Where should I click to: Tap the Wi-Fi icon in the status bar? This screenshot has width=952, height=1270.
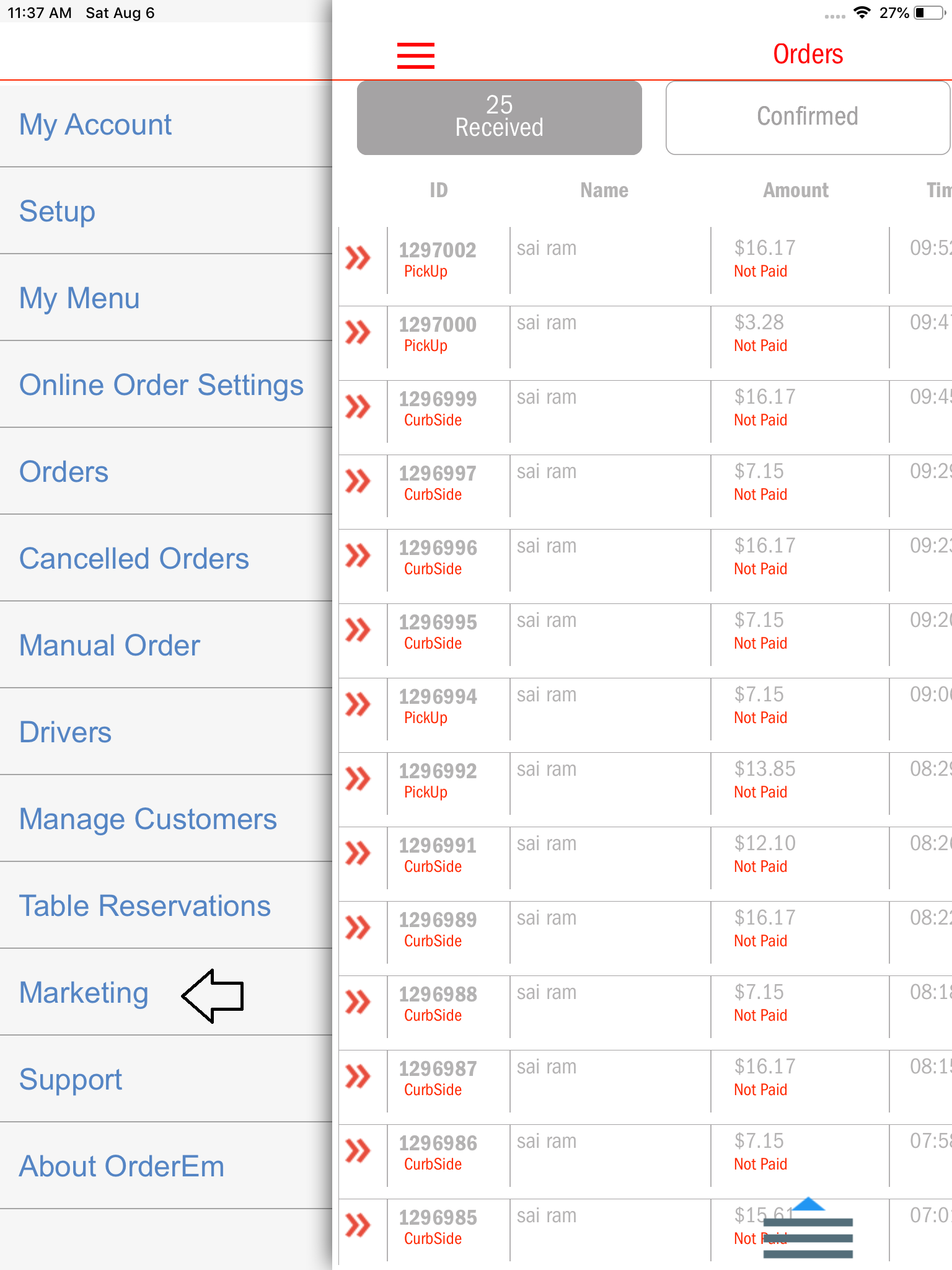[861, 13]
